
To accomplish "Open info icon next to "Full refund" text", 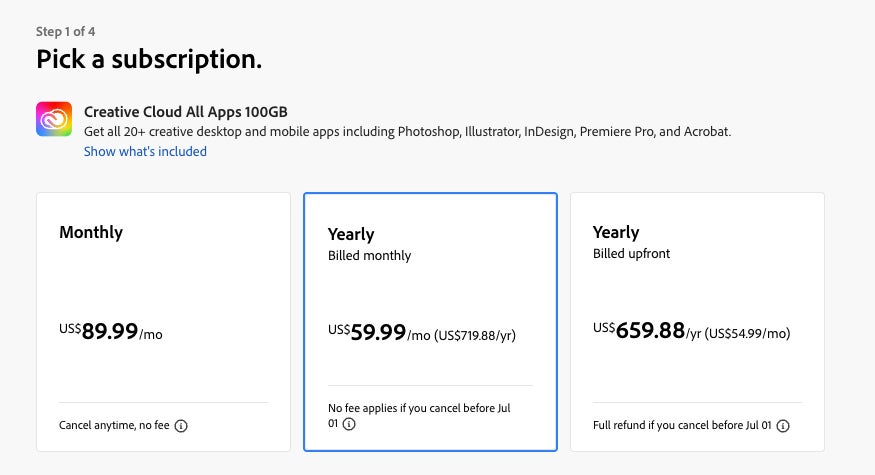I will pyautogui.click(x=783, y=426).
